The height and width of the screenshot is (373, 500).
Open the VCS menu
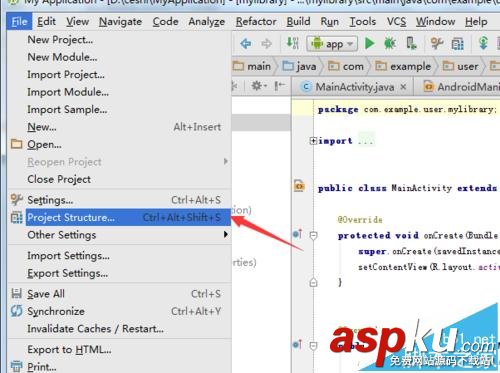(396, 22)
